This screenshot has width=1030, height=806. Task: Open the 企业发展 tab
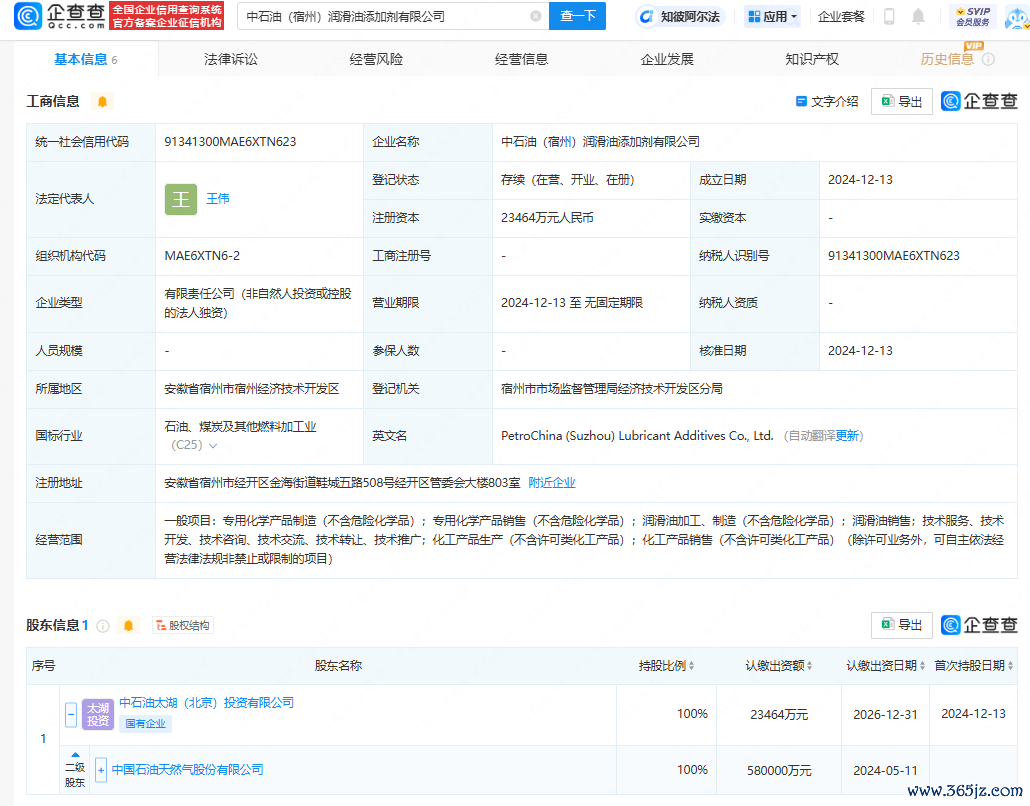[667, 59]
